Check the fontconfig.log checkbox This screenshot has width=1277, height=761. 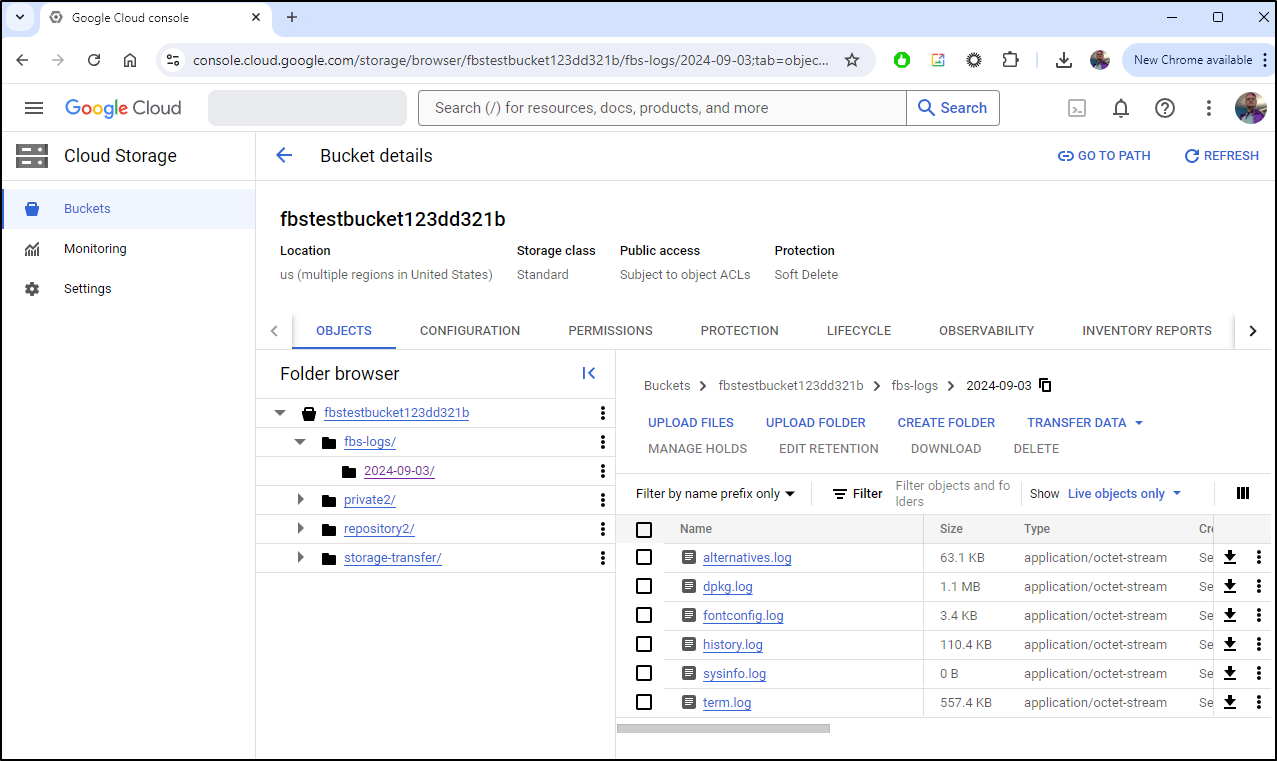644,615
